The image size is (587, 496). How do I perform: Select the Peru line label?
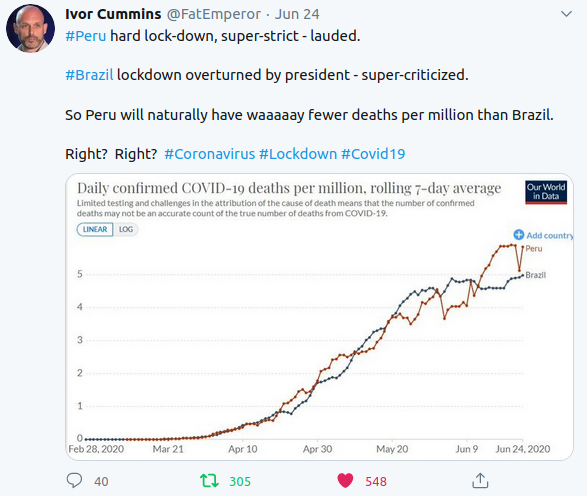[x=533, y=249]
